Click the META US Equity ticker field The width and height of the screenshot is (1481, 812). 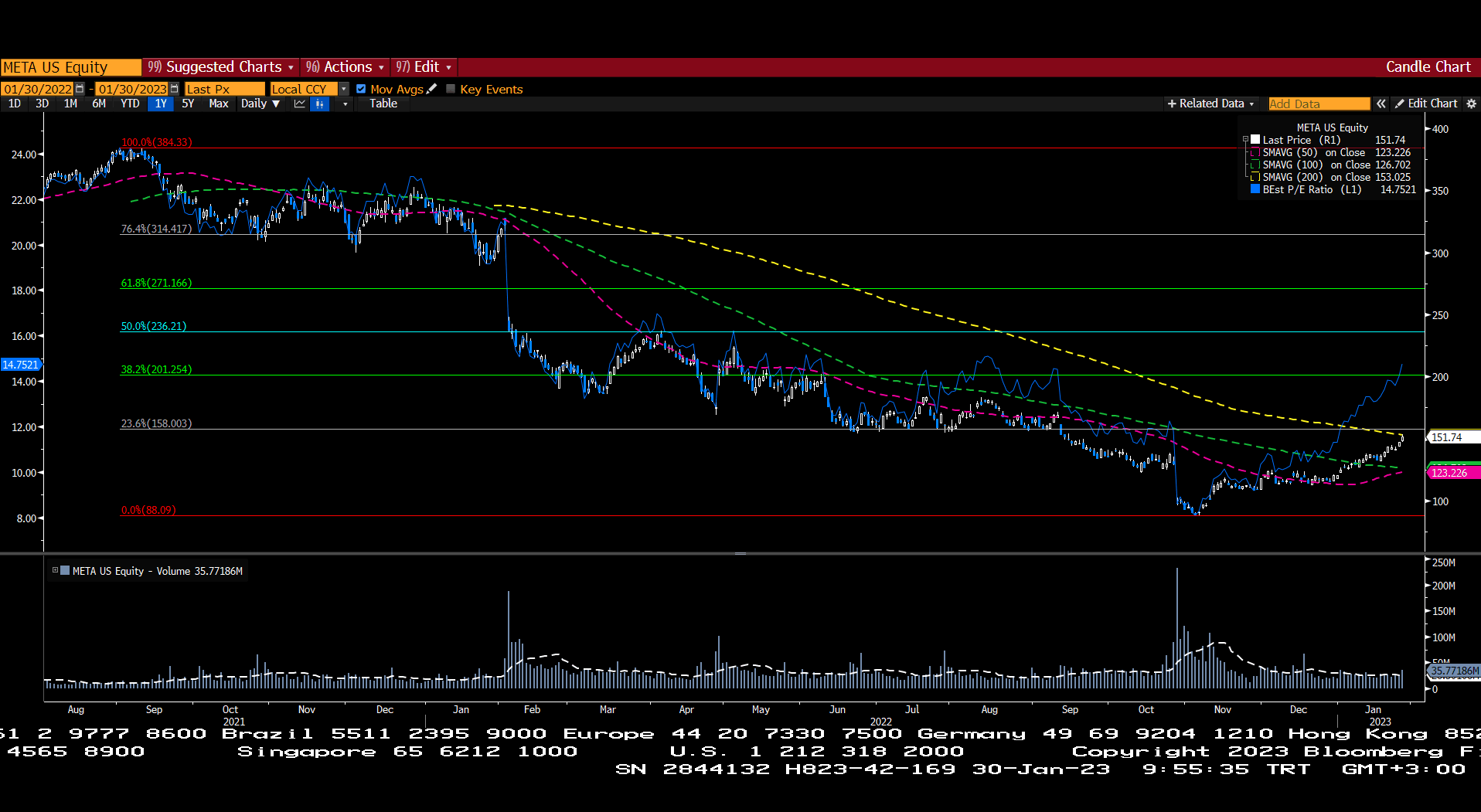(70, 67)
